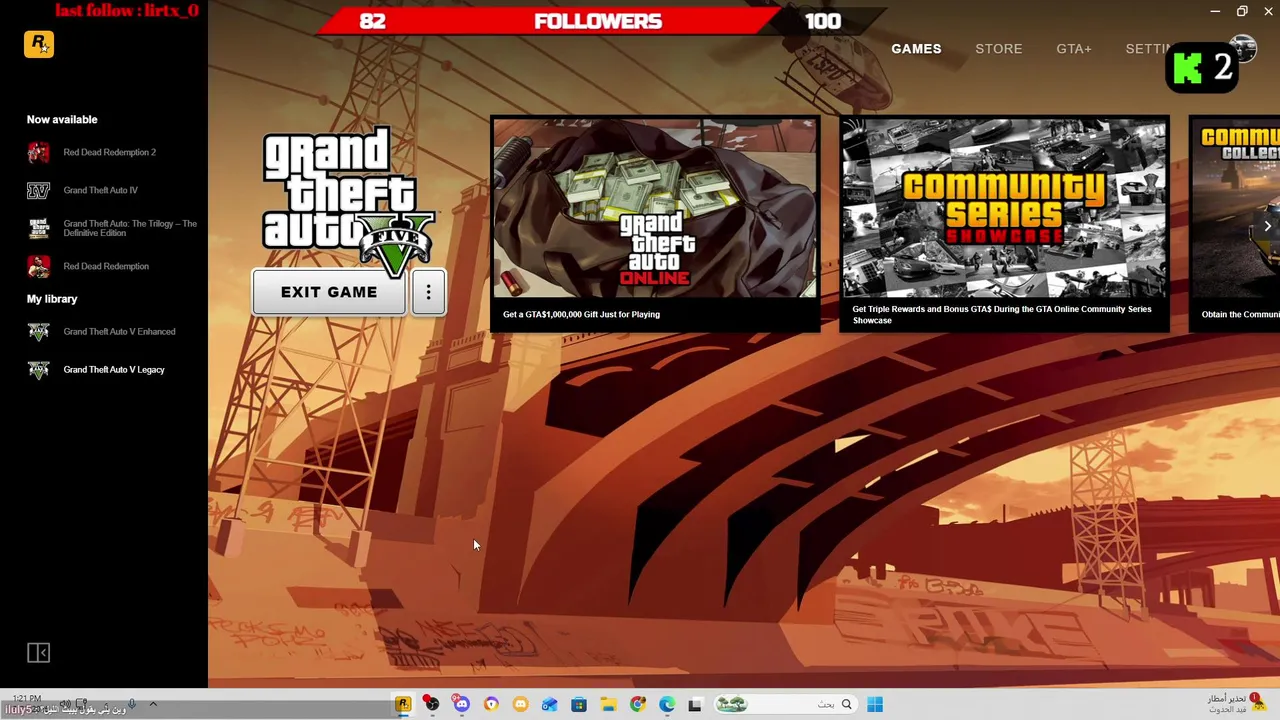Open the yellow chat app taskbar icon
Image resolution: width=1280 pixels, height=720 pixels.
[520, 704]
